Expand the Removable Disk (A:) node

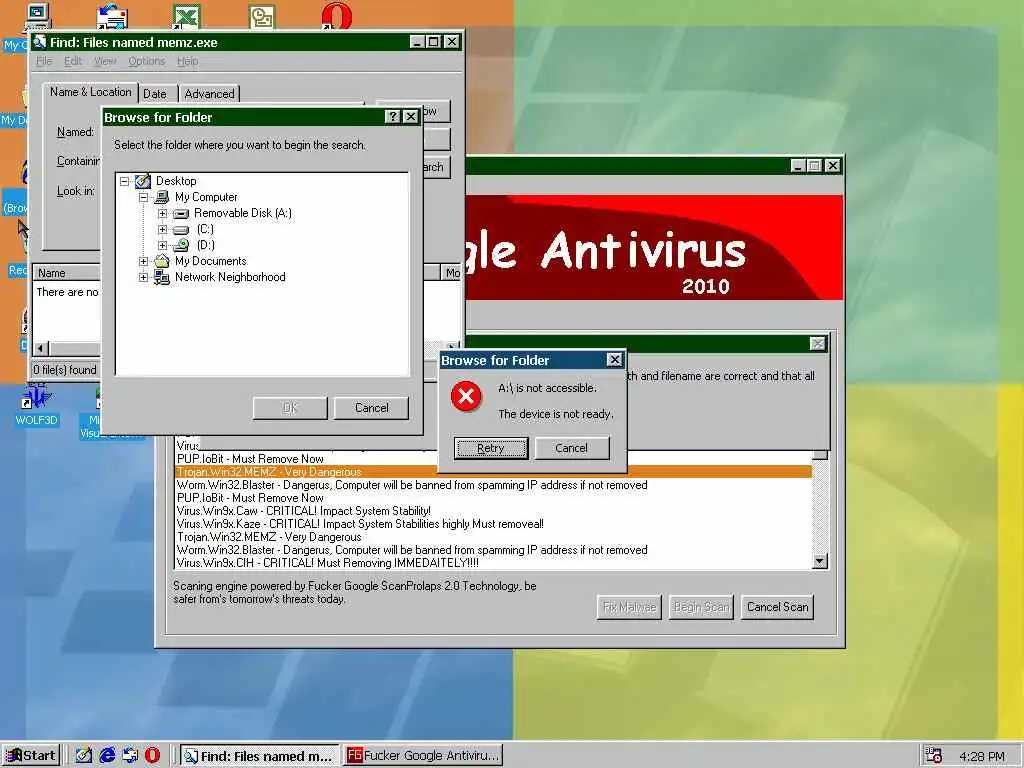coord(163,214)
